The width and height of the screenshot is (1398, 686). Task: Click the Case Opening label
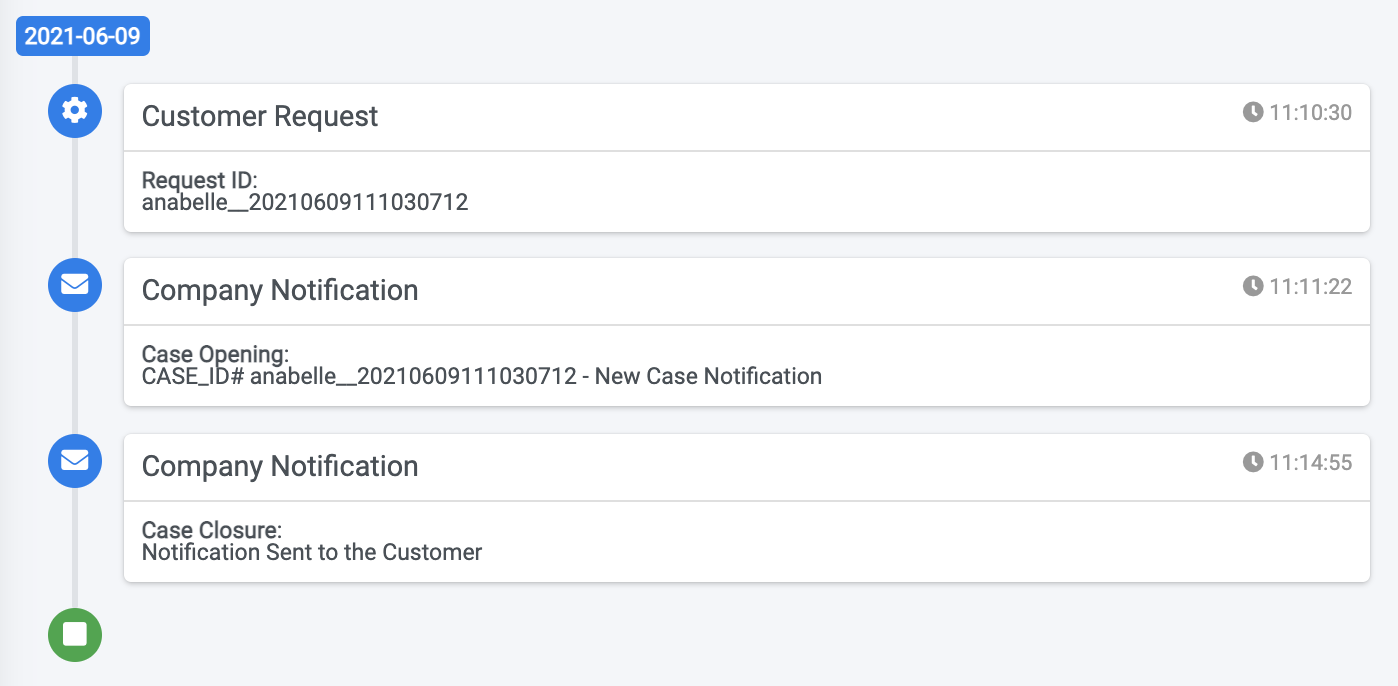tap(215, 354)
